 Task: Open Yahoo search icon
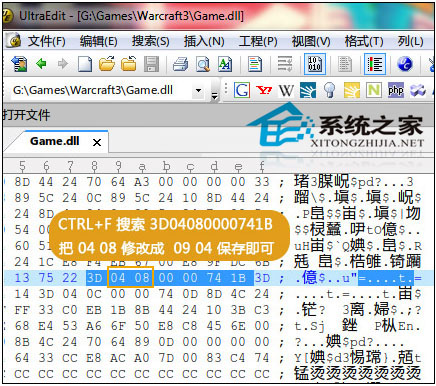pyautogui.click(x=264, y=90)
